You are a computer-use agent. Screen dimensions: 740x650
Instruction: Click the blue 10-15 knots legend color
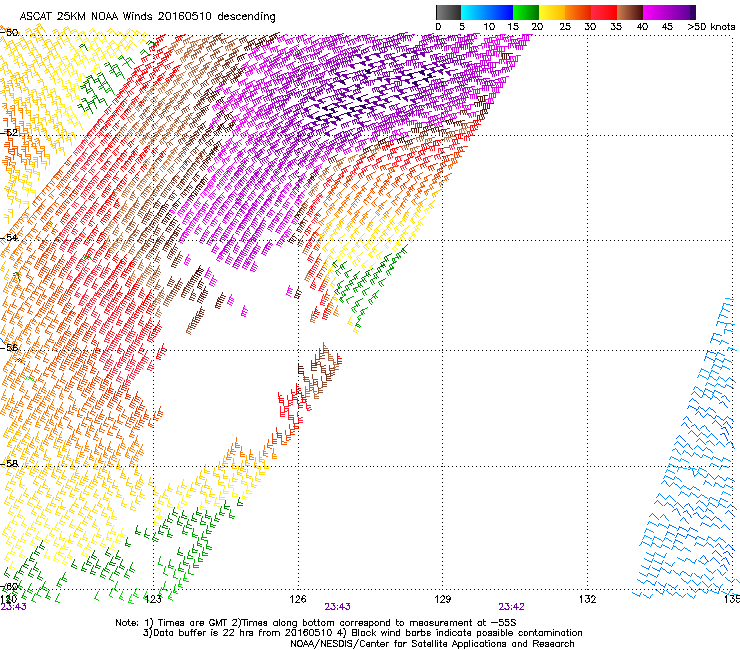[500, 12]
